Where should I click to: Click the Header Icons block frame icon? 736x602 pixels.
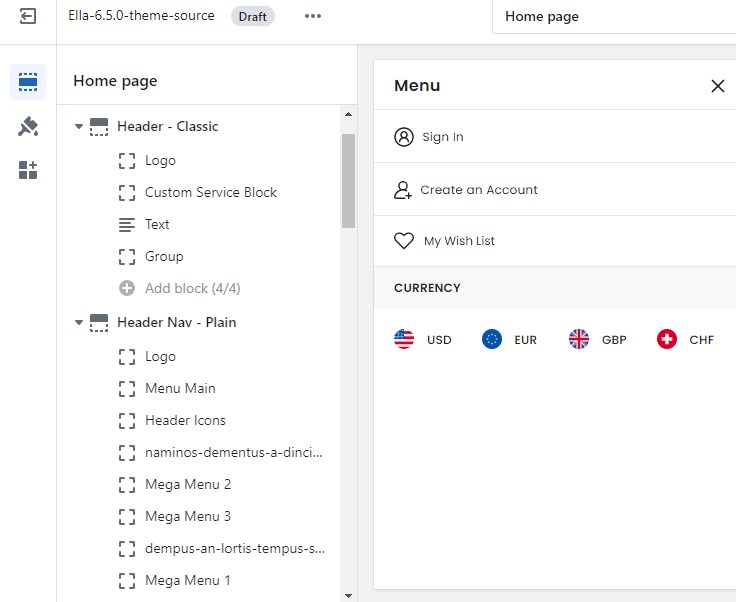[x=127, y=420]
